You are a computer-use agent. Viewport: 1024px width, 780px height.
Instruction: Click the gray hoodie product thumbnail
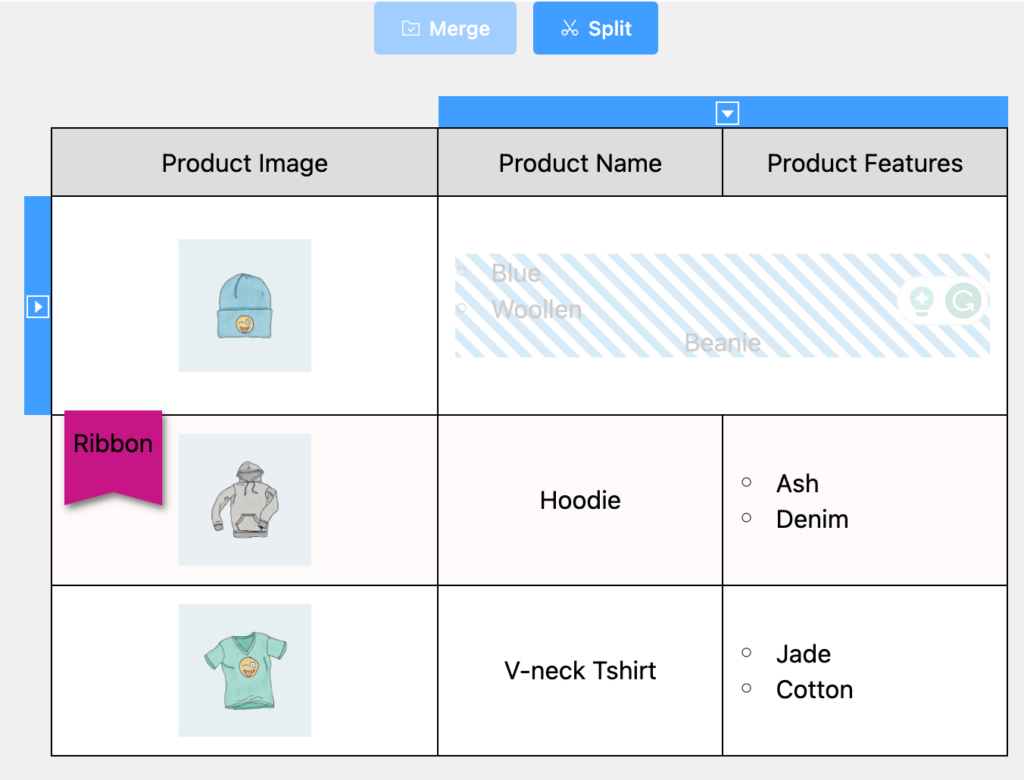(245, 500)
